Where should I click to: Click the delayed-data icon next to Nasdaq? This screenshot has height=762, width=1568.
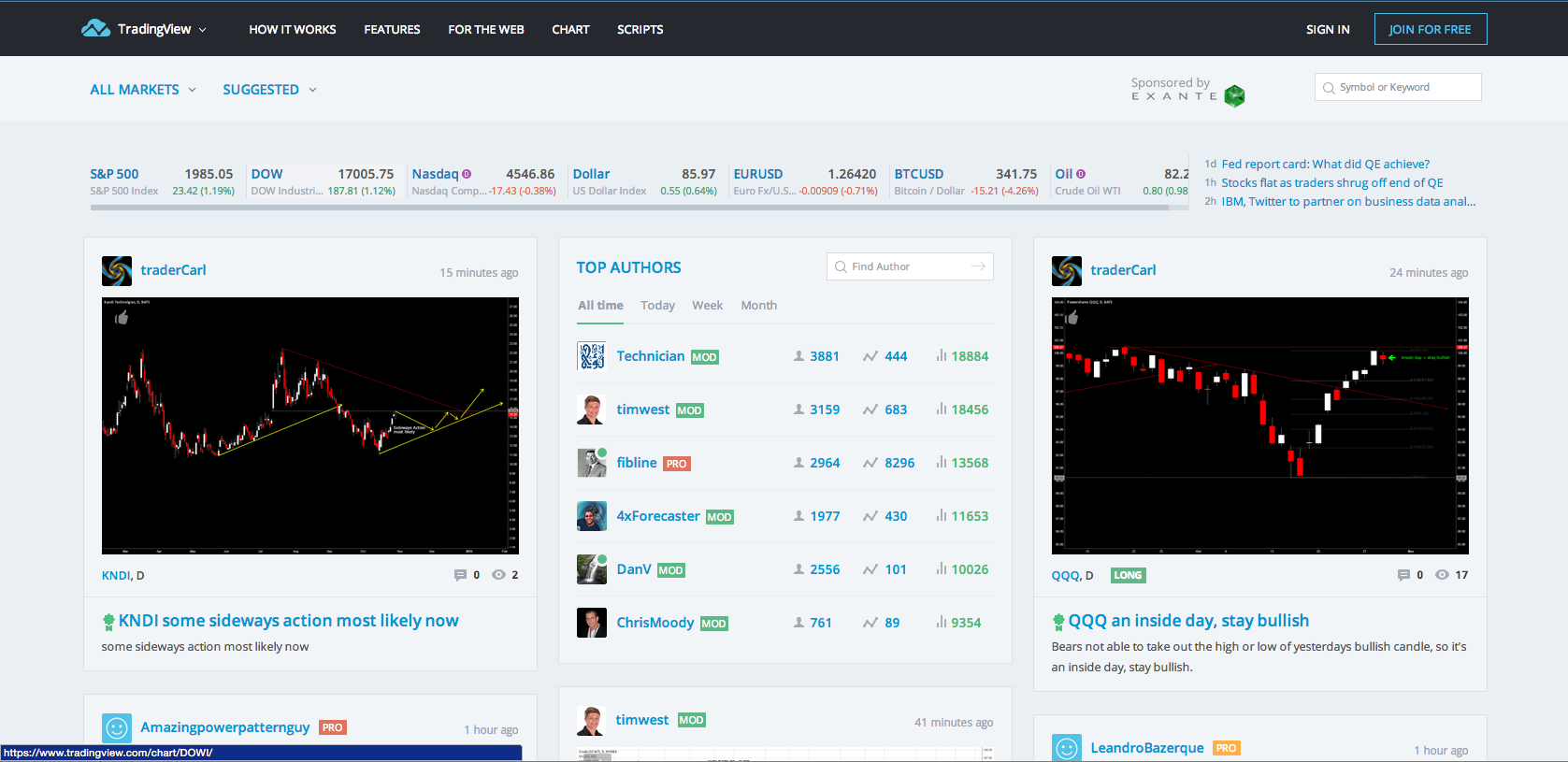click(467, 174)
